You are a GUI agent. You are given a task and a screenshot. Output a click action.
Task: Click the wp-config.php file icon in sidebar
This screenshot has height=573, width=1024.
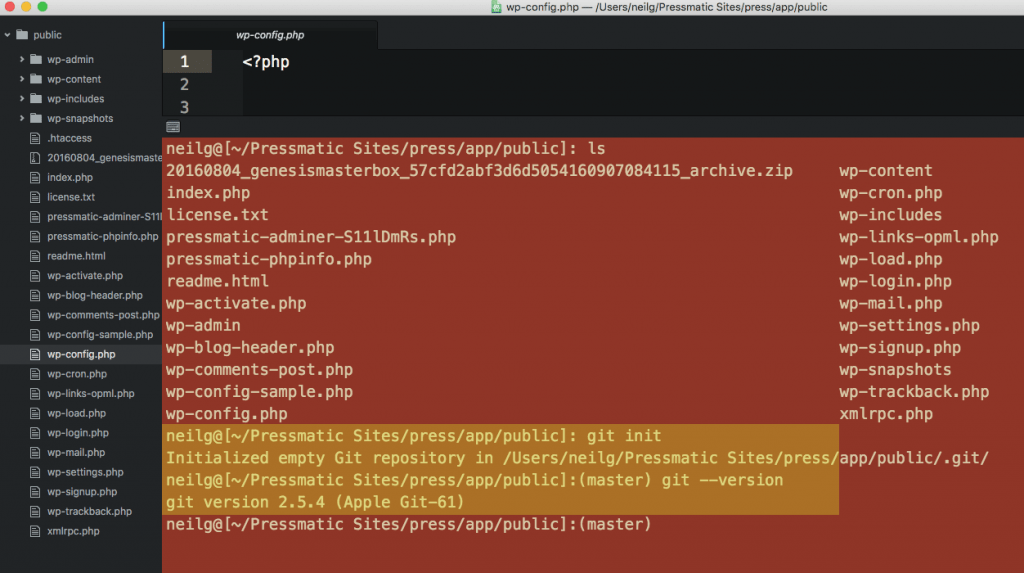point(35,354)
